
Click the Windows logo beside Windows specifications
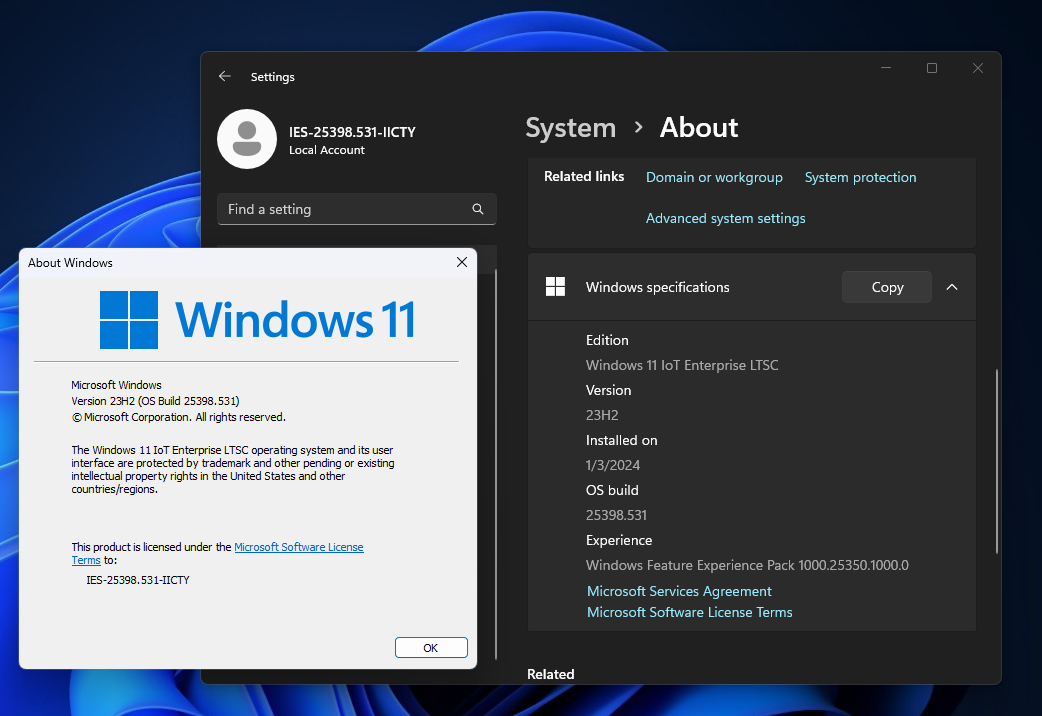pos(555,287)
